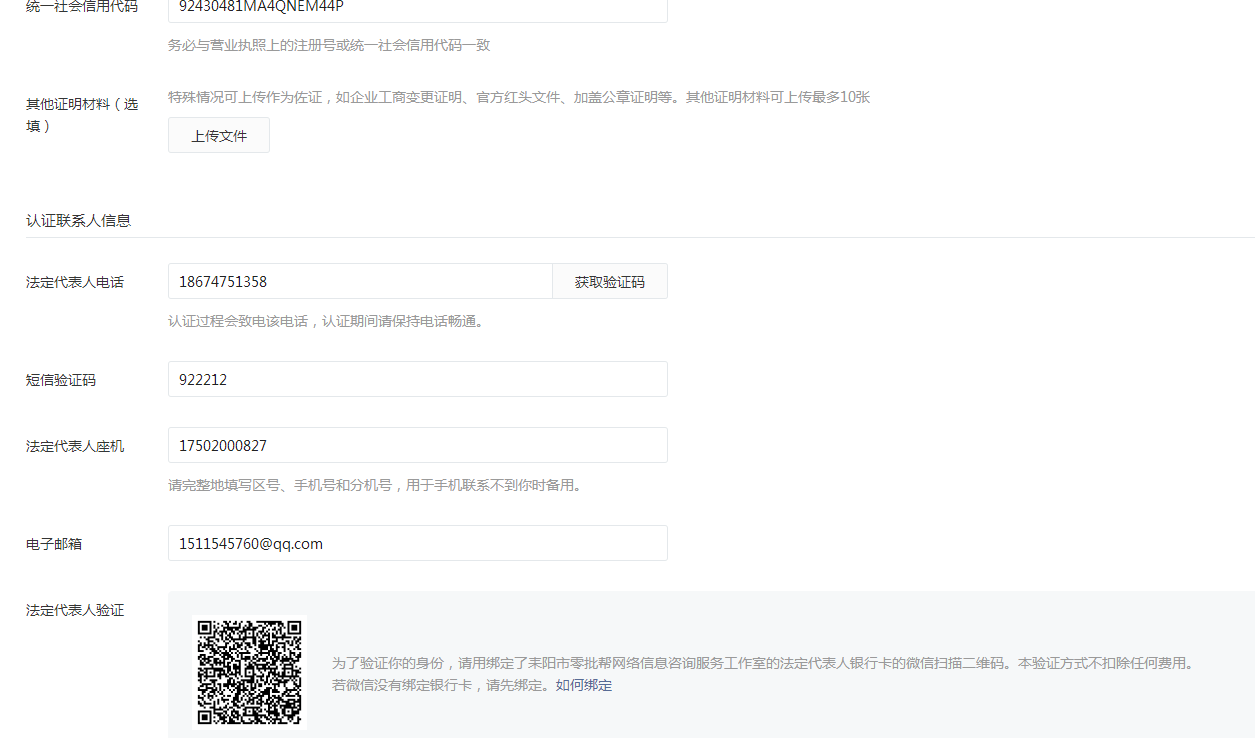Open the 如何绑定 help link
The image size is (1255, 738).
point(584,685)
